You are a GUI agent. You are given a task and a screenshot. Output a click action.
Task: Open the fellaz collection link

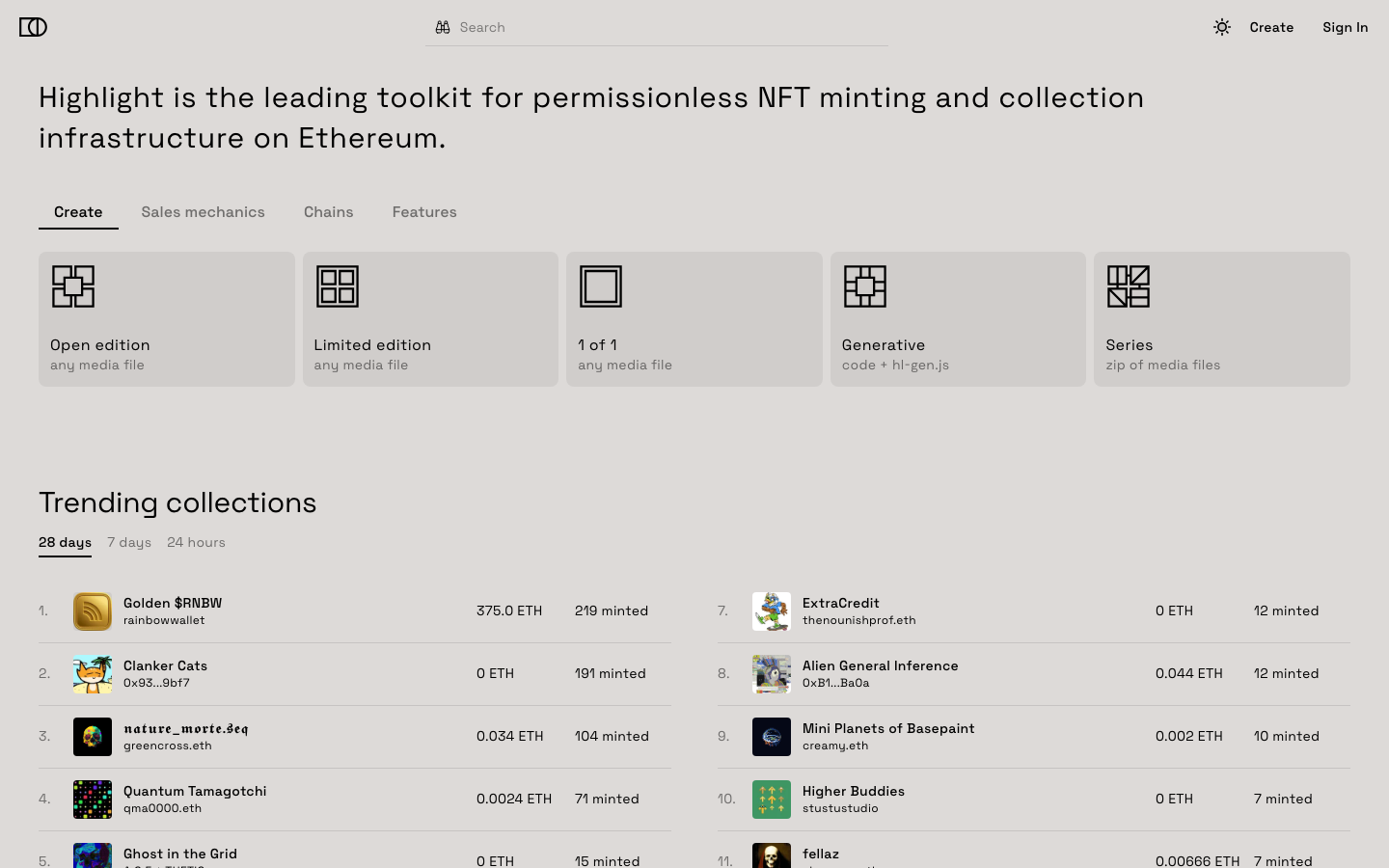[821, 854]
